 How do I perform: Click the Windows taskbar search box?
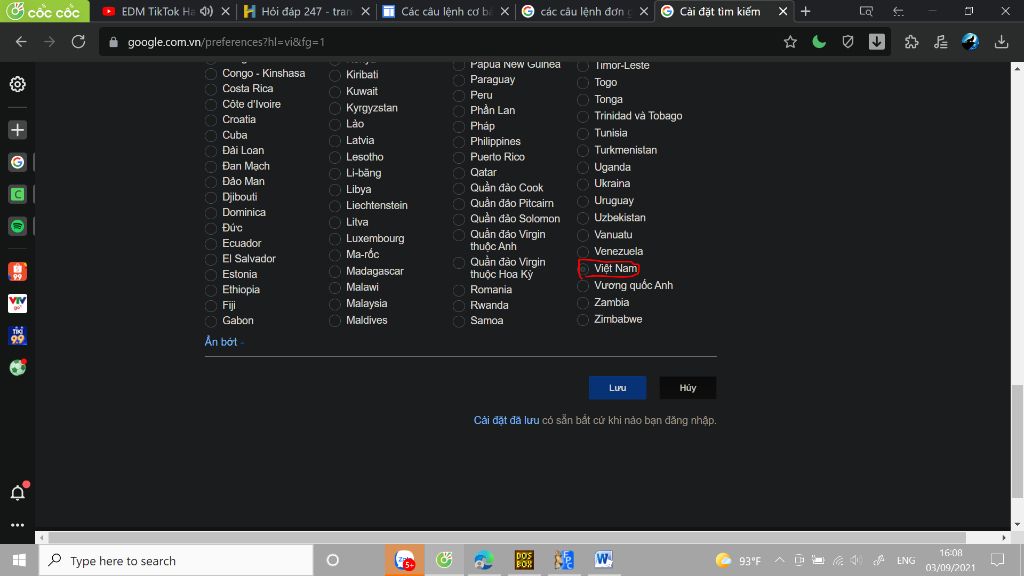[x=176, y=560]
